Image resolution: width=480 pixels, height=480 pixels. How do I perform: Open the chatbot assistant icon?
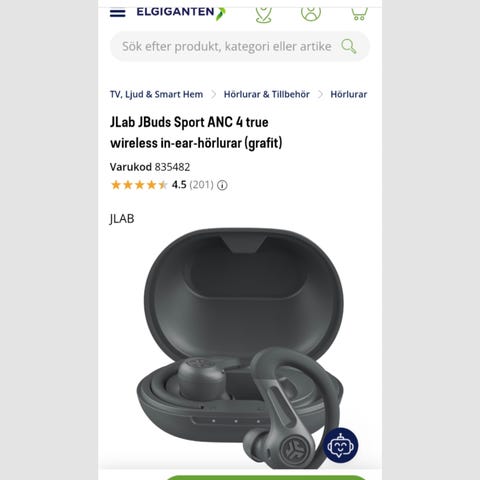tap(340, 445)
